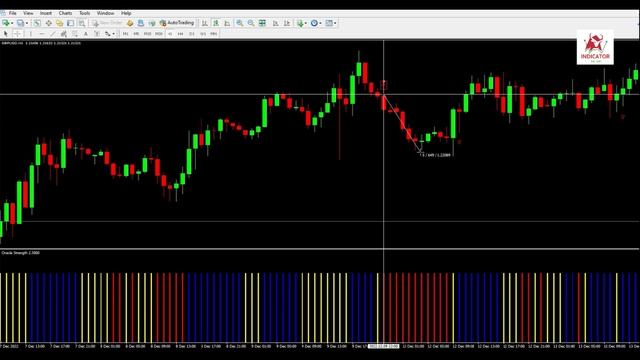Open the New Chart icon
The image size is (640, 360).
tap(6, 23)
